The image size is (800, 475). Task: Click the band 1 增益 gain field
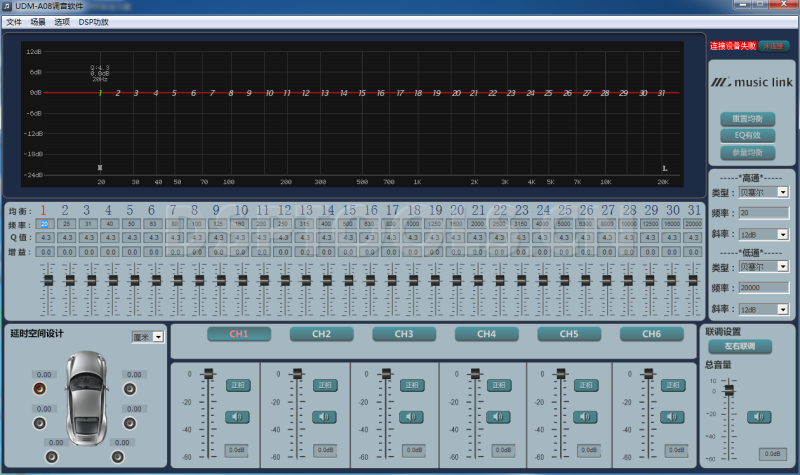[x=45, y=252]
